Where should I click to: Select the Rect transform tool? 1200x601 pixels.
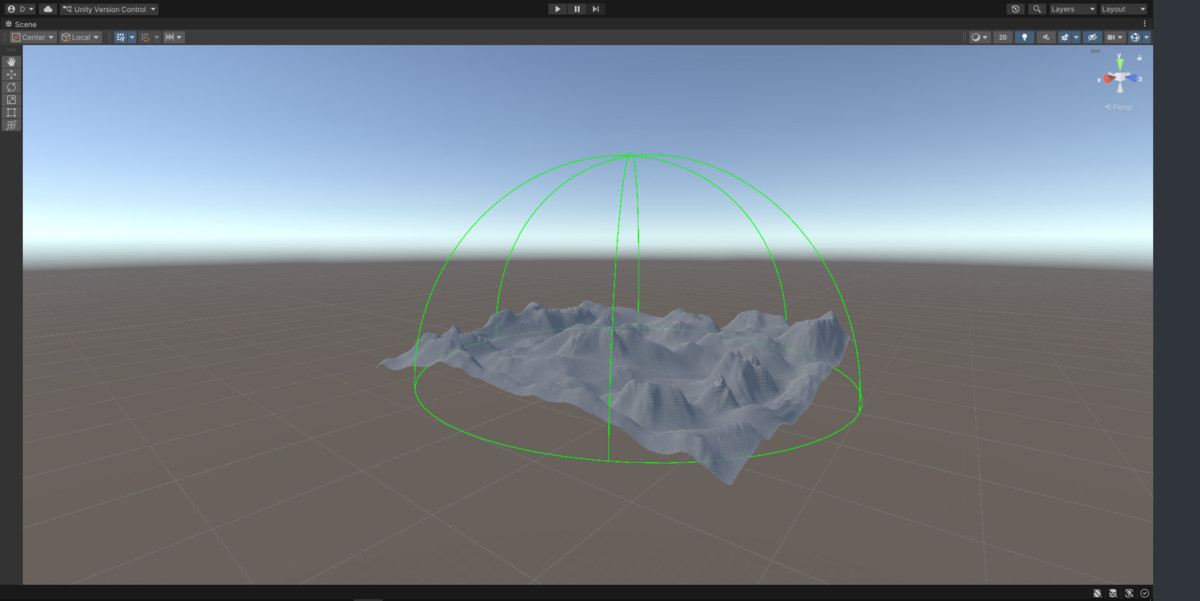coord(11,112)
